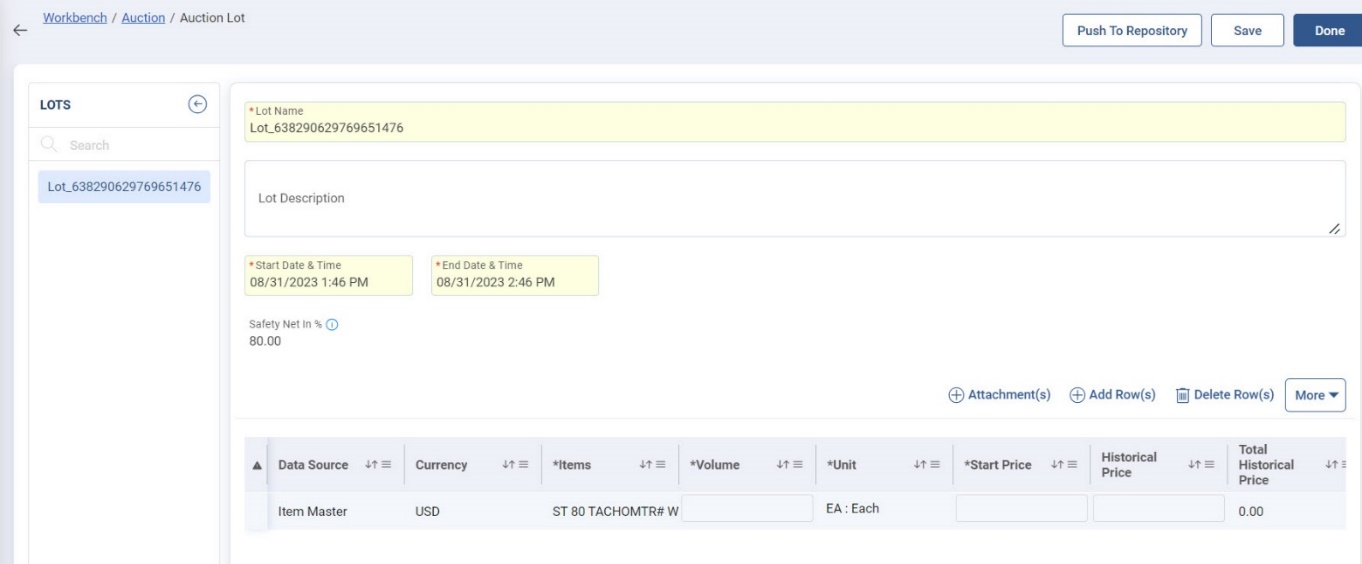Click the Delete Row(s) trash icon

(1182, 395)
